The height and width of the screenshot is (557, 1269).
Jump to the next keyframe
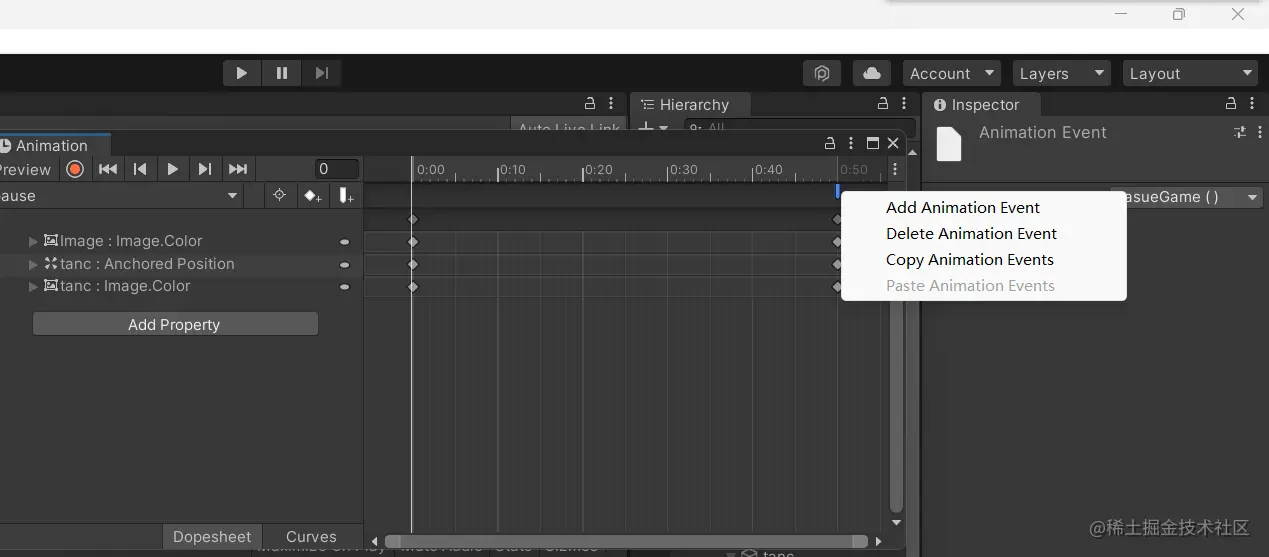click(205, 169)
